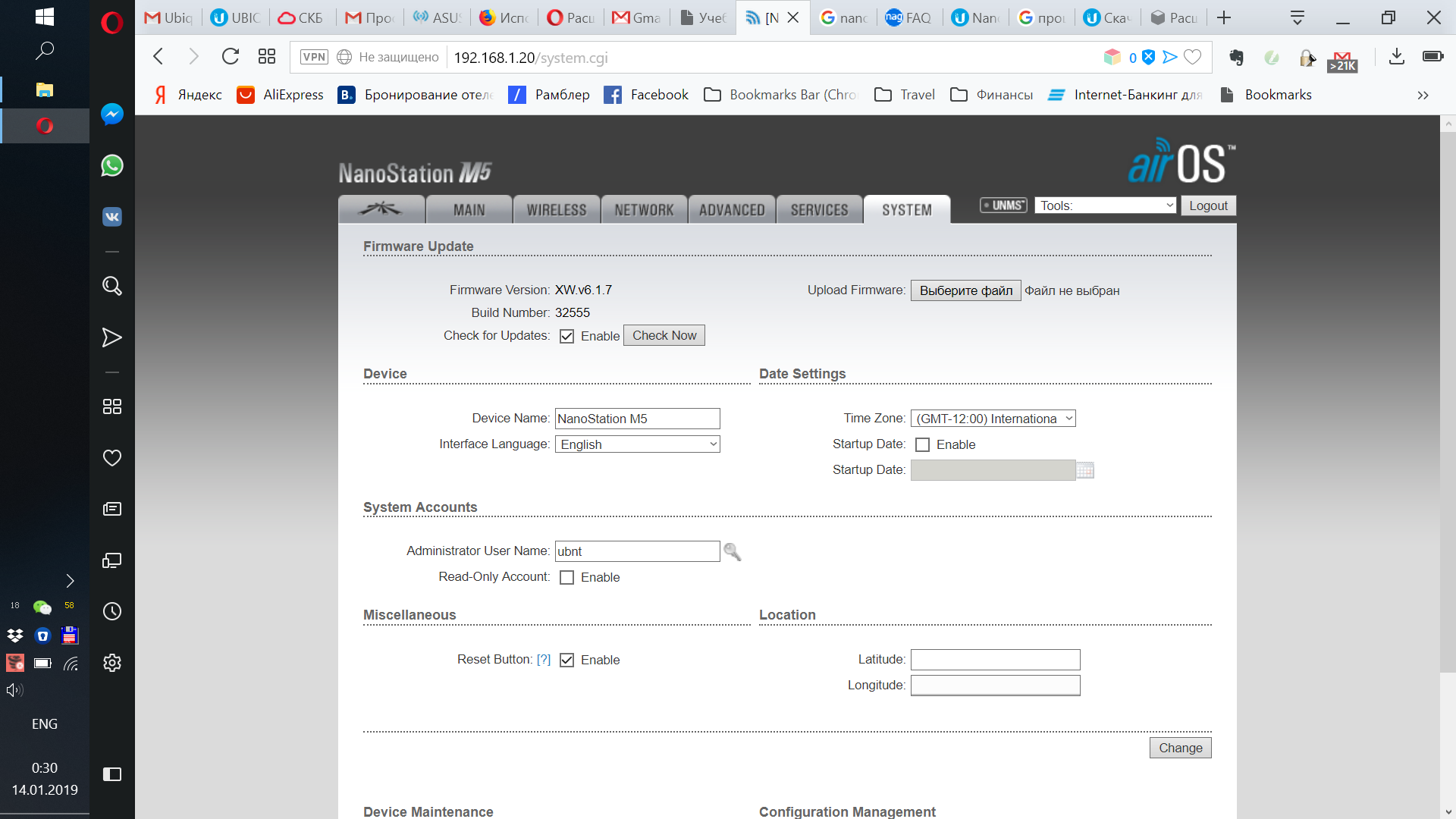Open the NETWORK tab
This screenshot has height=819, width=1456.
pos(644,209)
